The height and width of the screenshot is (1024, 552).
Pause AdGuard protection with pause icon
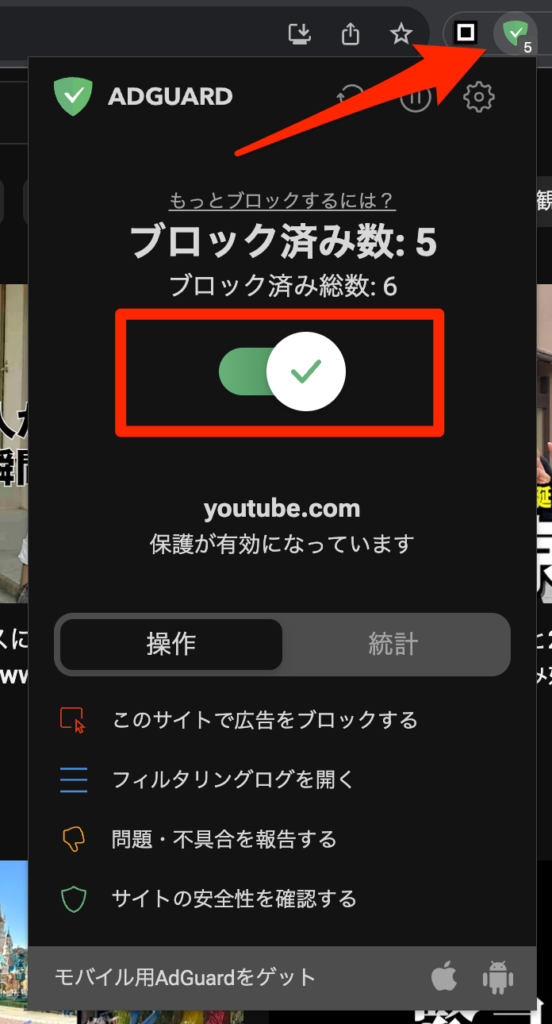415,97
